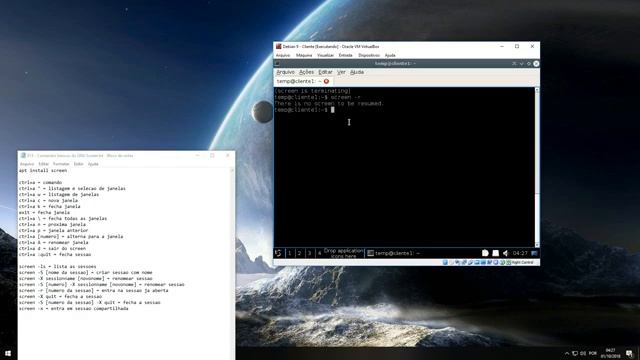640x360 pixels.
Task: Click 'screen -x = entra em sessao compartilhada' line
Action: (73, 309)
